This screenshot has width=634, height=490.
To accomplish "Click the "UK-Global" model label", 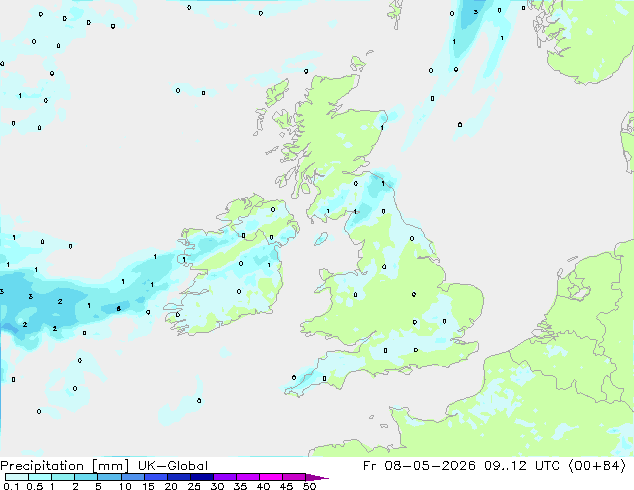I will 173,466.
